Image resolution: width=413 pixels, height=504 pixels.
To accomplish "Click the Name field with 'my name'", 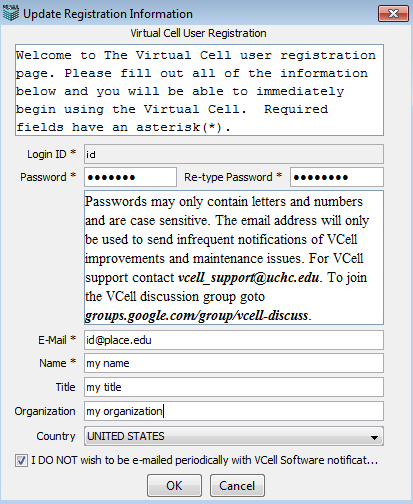I will tap(234, 363).
